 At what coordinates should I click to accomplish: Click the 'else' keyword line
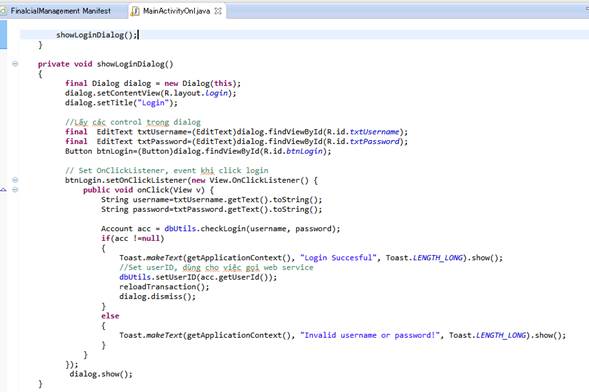pyautogui.click(x=110, y=316)
